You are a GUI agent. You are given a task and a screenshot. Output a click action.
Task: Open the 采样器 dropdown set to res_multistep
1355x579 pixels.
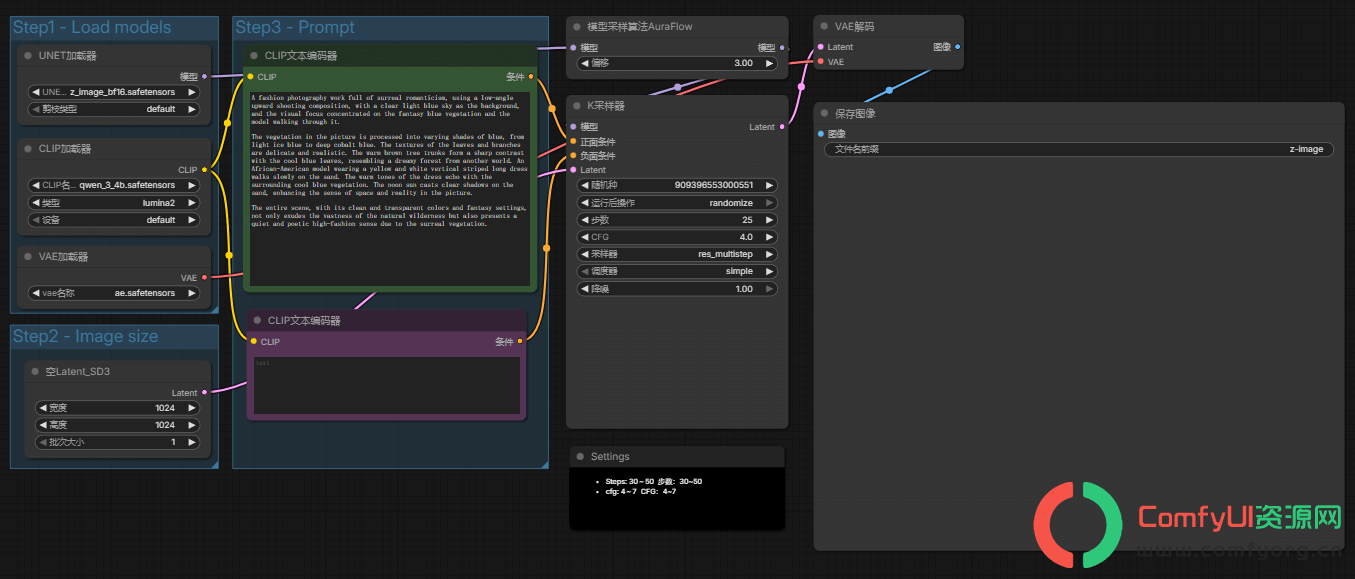tap(678, 254)
